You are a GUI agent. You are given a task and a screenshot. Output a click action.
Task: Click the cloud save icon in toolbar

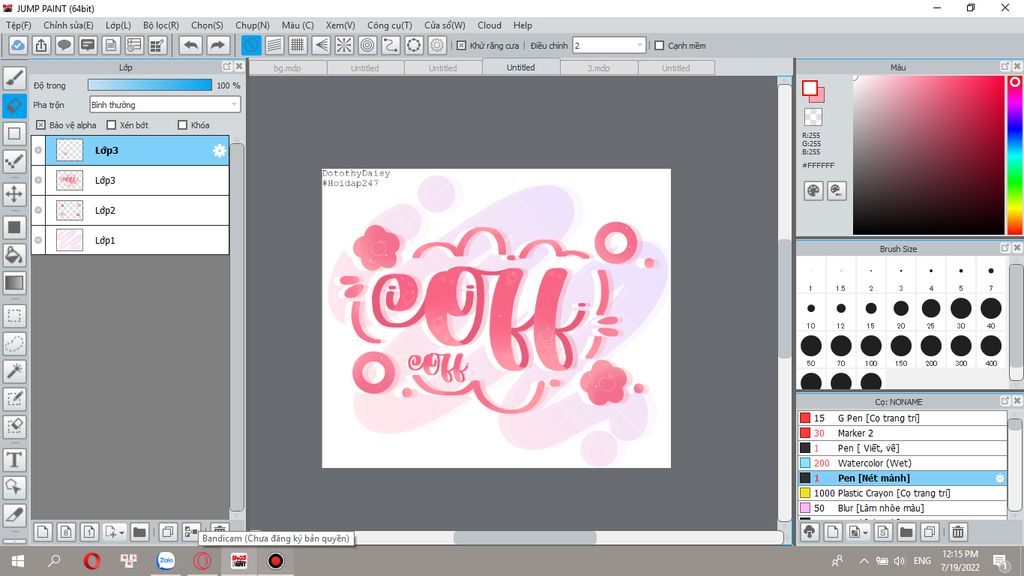pyautogui.click(x=18, y=46)
